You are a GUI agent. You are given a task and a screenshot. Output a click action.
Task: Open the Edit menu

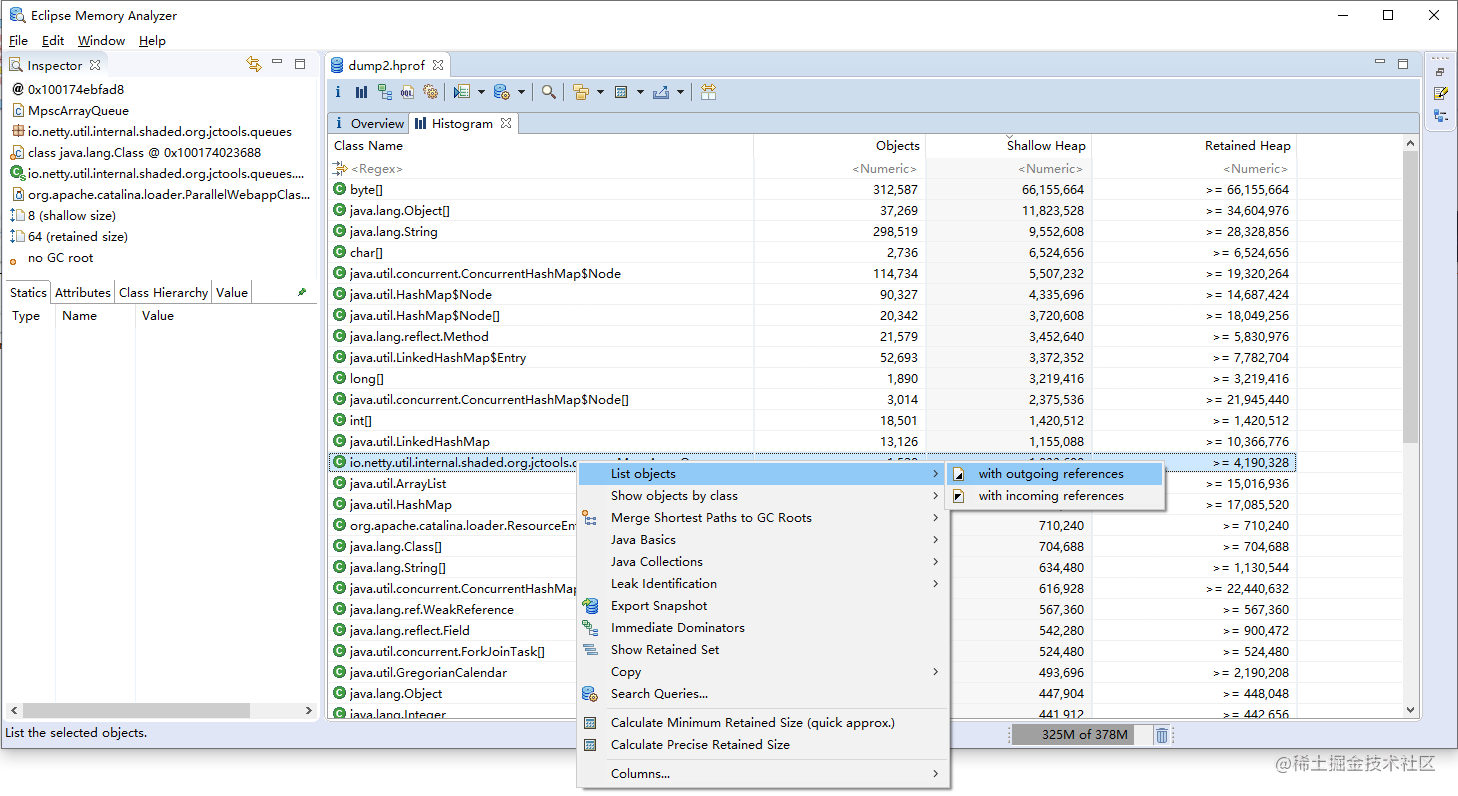pos(53,41)
